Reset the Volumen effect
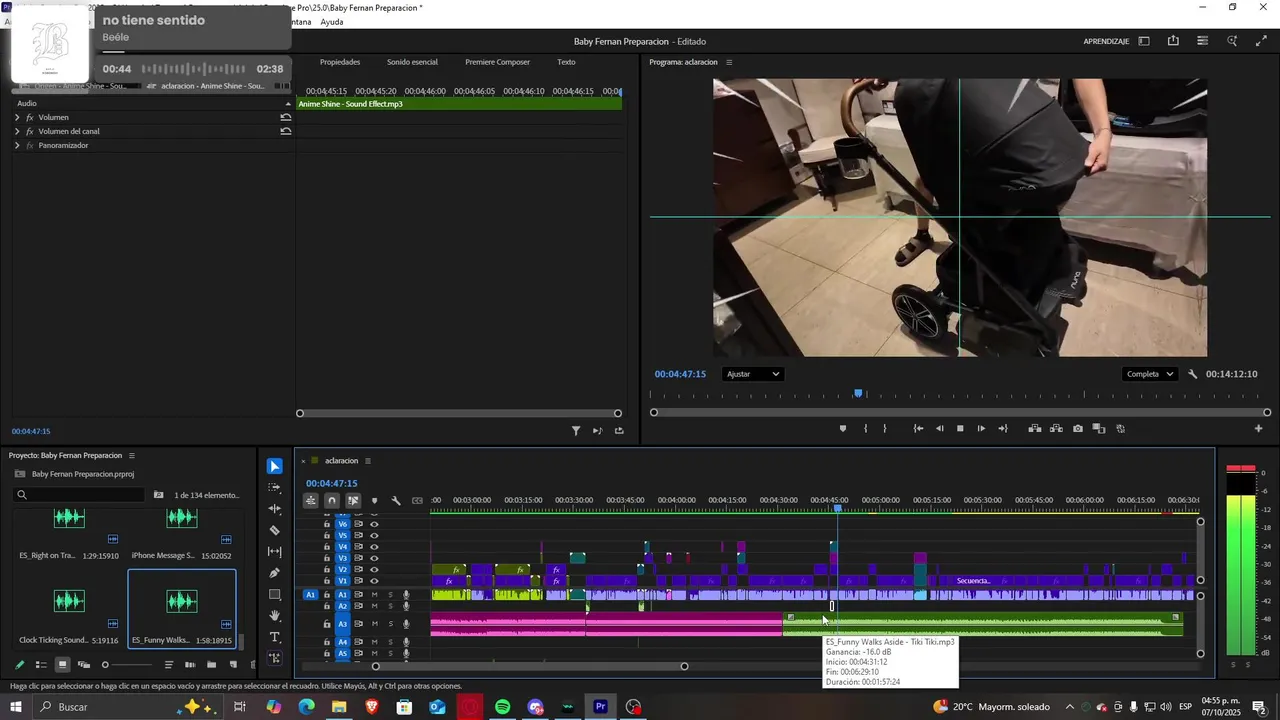1280x720 pixels. point(286,117)
